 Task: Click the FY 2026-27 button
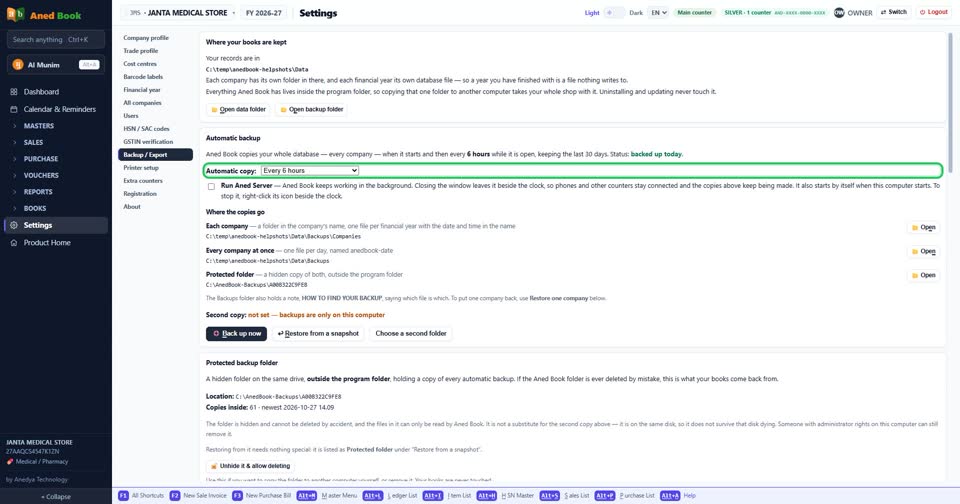(264, 13)
